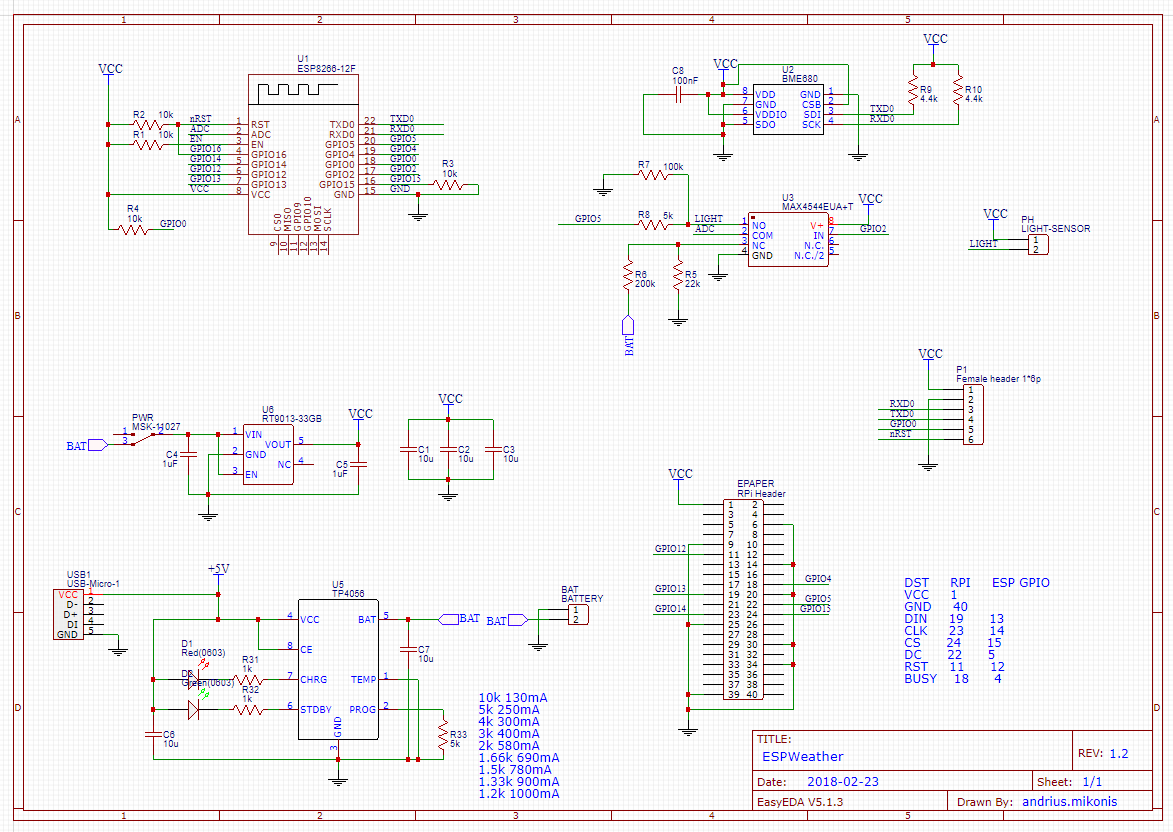The width and height of the screenshot is (1173, 832).
Task: Select the +5V power flag
Action: [218, 569]
